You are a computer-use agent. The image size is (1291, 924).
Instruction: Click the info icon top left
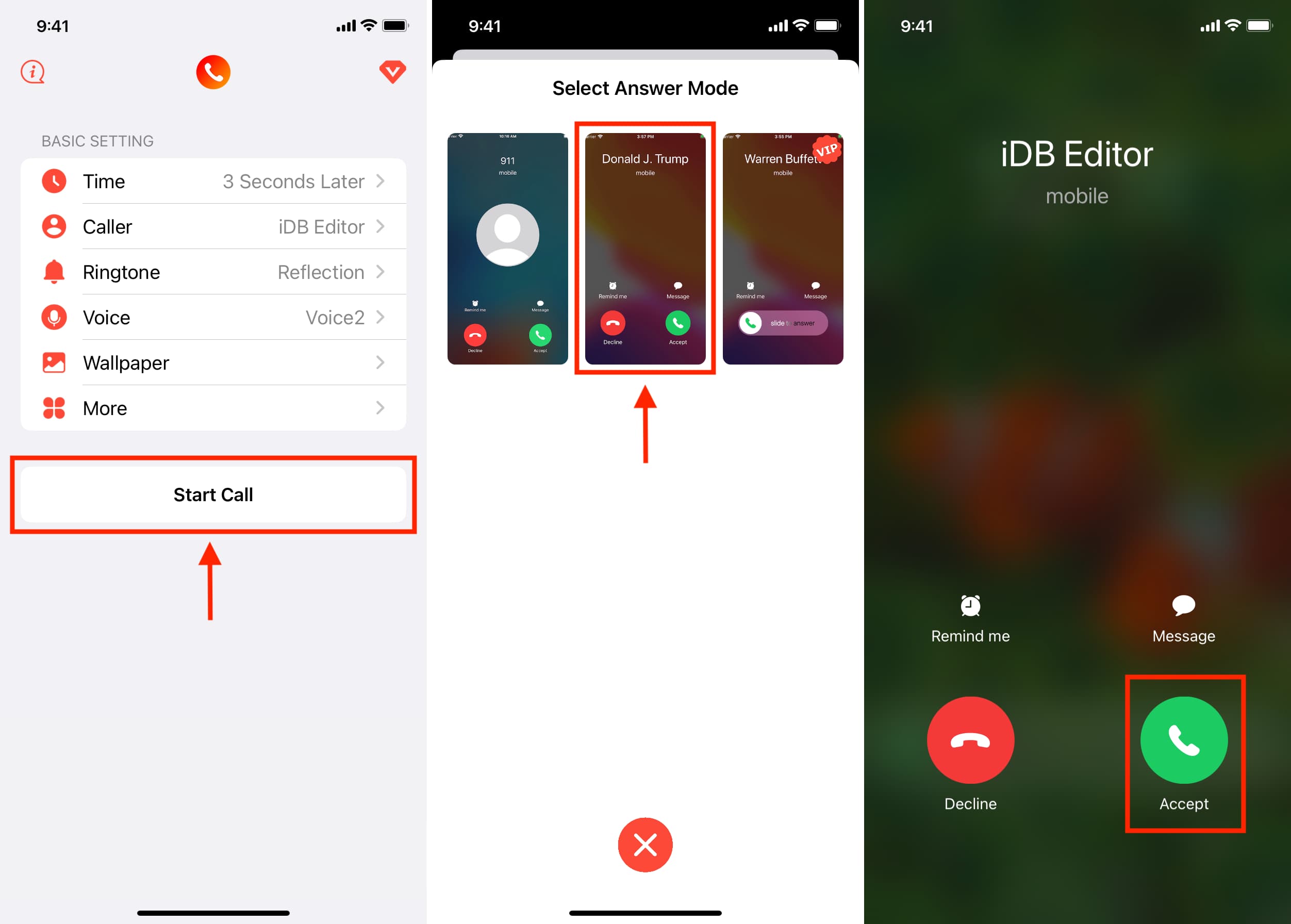(32, 70)
